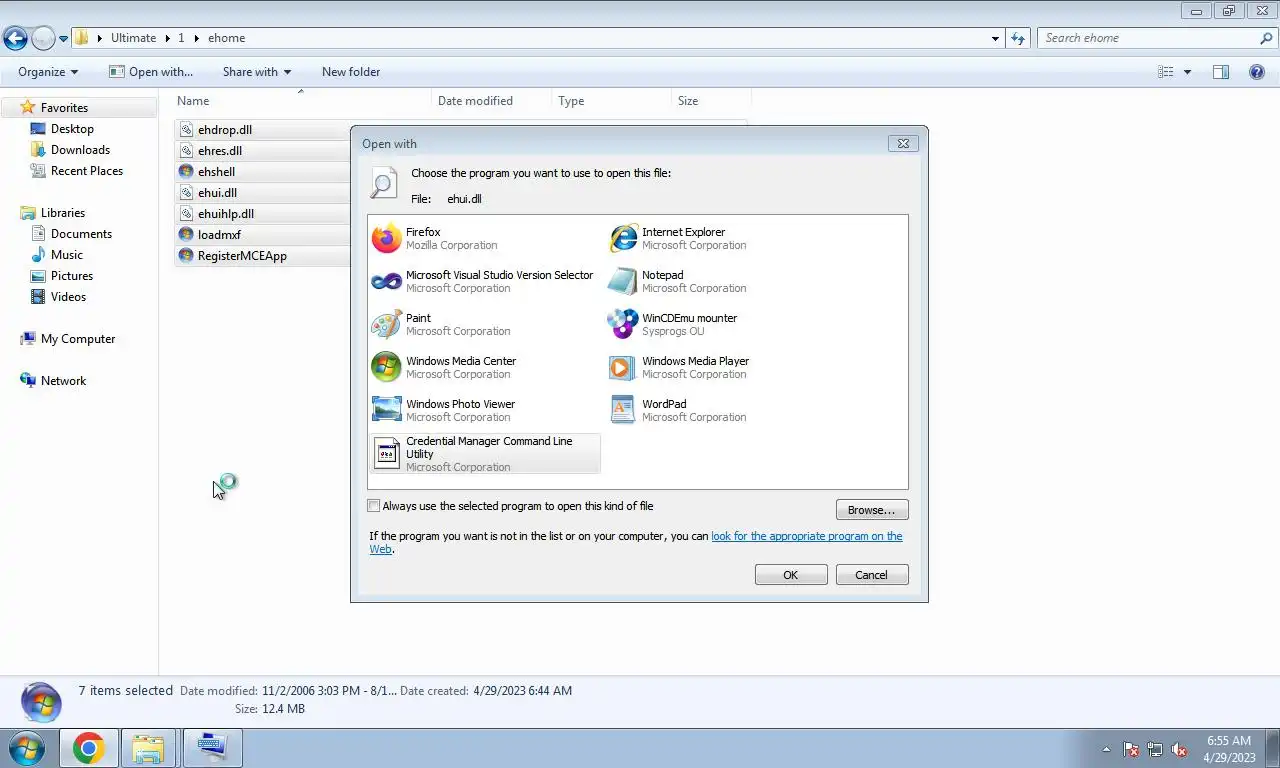Go back using the Back arrow

[15, 38]
